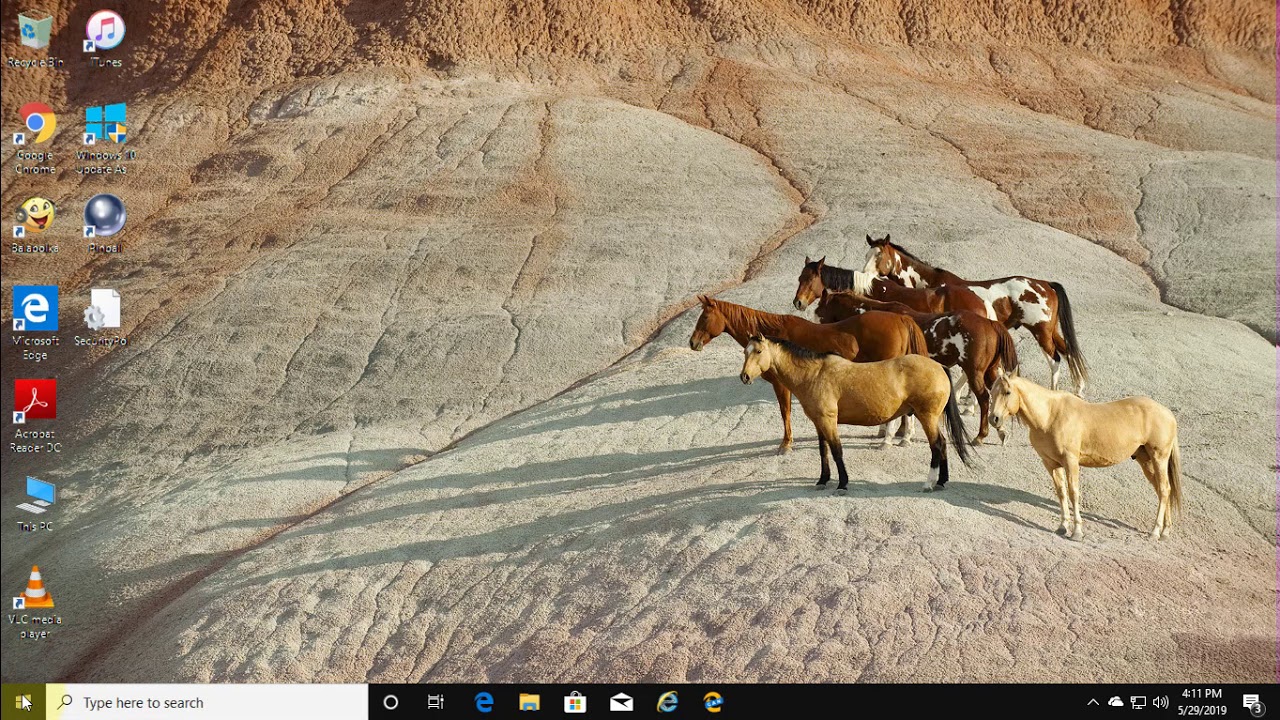1280x720 pixels.
Task: Open OneDrive cloud tray icon
Action: (x=1115, y=702)
